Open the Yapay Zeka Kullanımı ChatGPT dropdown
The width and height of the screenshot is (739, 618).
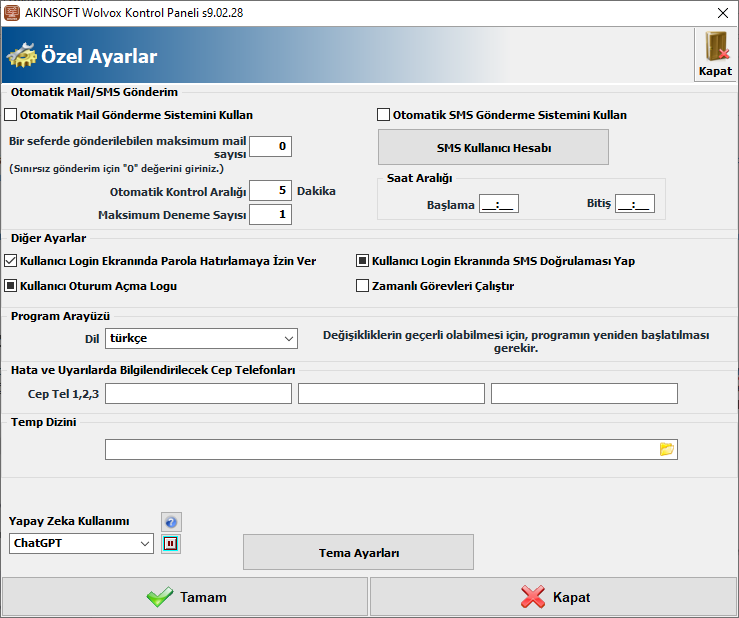point(81,544)
